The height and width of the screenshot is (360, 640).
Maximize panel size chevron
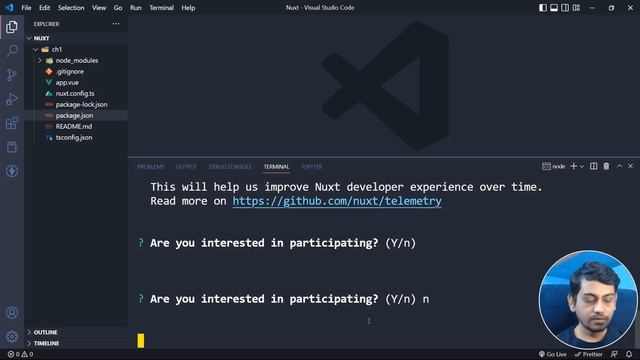(x=619, y=166)
